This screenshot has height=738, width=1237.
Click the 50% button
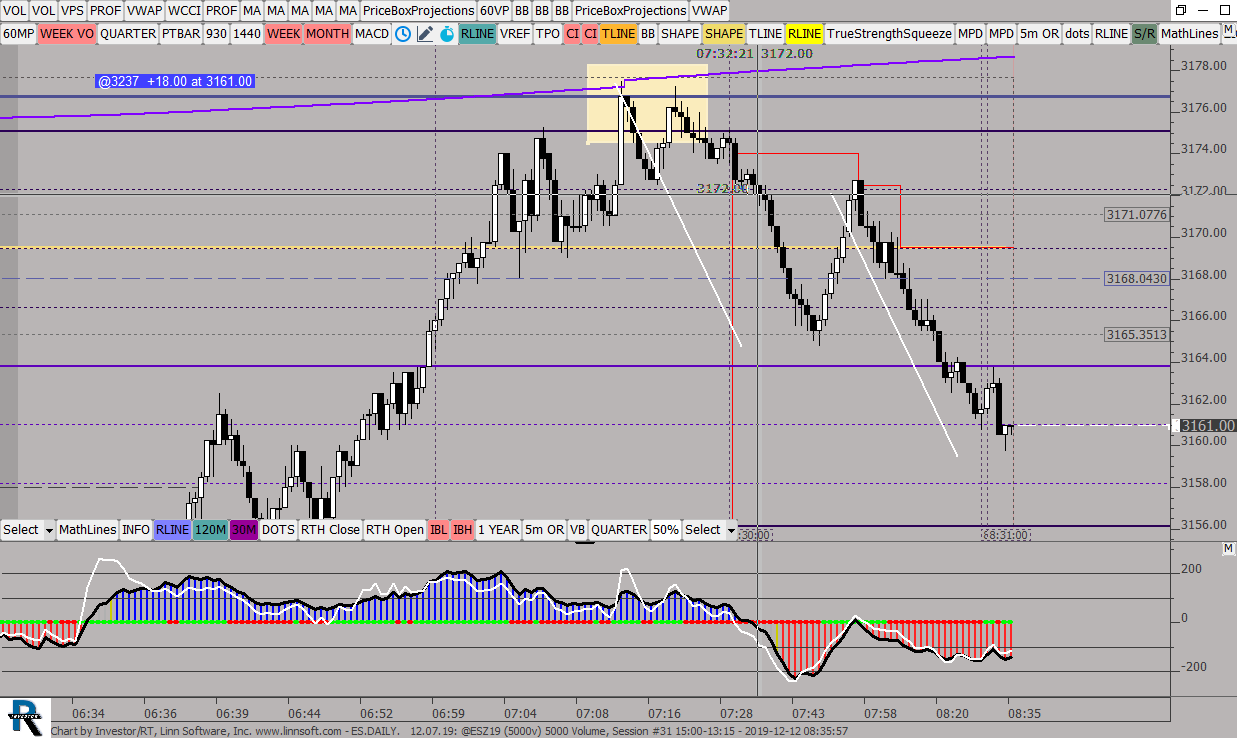[x=666, y=529]
